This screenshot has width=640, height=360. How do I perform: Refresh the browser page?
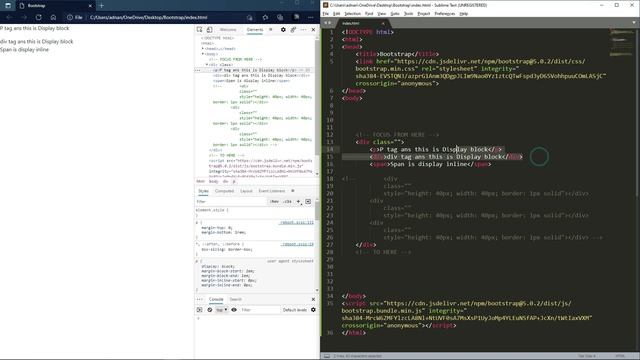(38, 18)
